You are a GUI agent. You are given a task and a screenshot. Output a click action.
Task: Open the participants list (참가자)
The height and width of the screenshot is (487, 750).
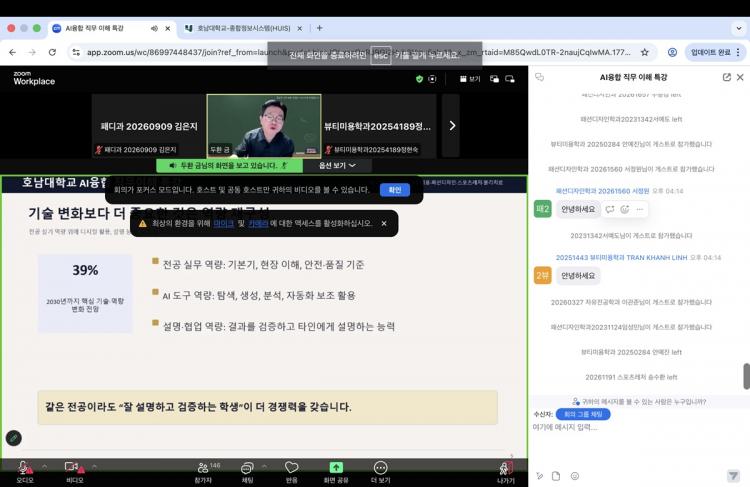(x=203, y=468)
